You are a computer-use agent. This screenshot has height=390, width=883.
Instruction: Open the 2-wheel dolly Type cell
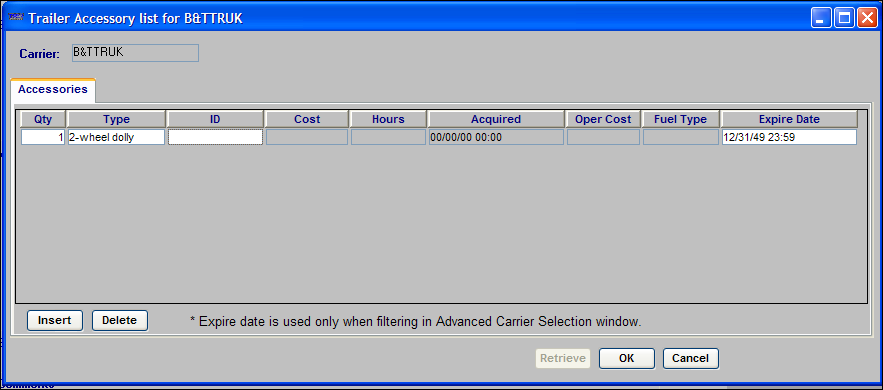pos(116,137)
